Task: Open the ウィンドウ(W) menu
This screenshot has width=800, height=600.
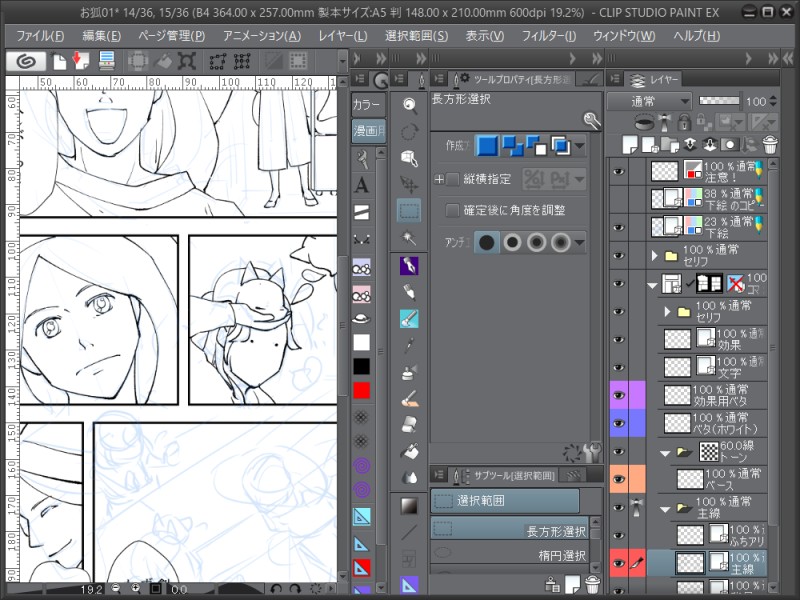Action: point(624,36)
